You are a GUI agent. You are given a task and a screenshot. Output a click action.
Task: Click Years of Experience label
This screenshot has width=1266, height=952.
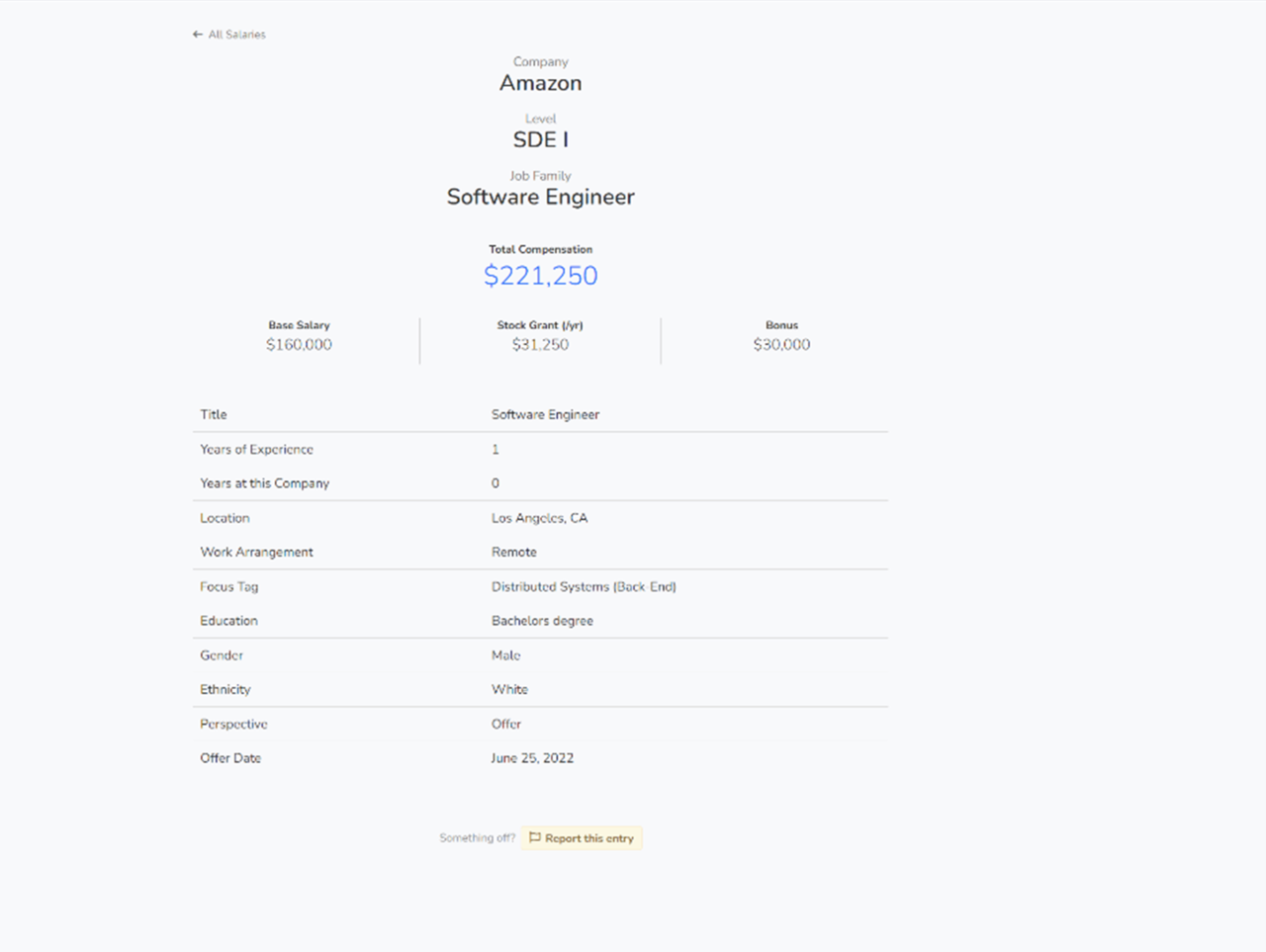pos(257,450)
